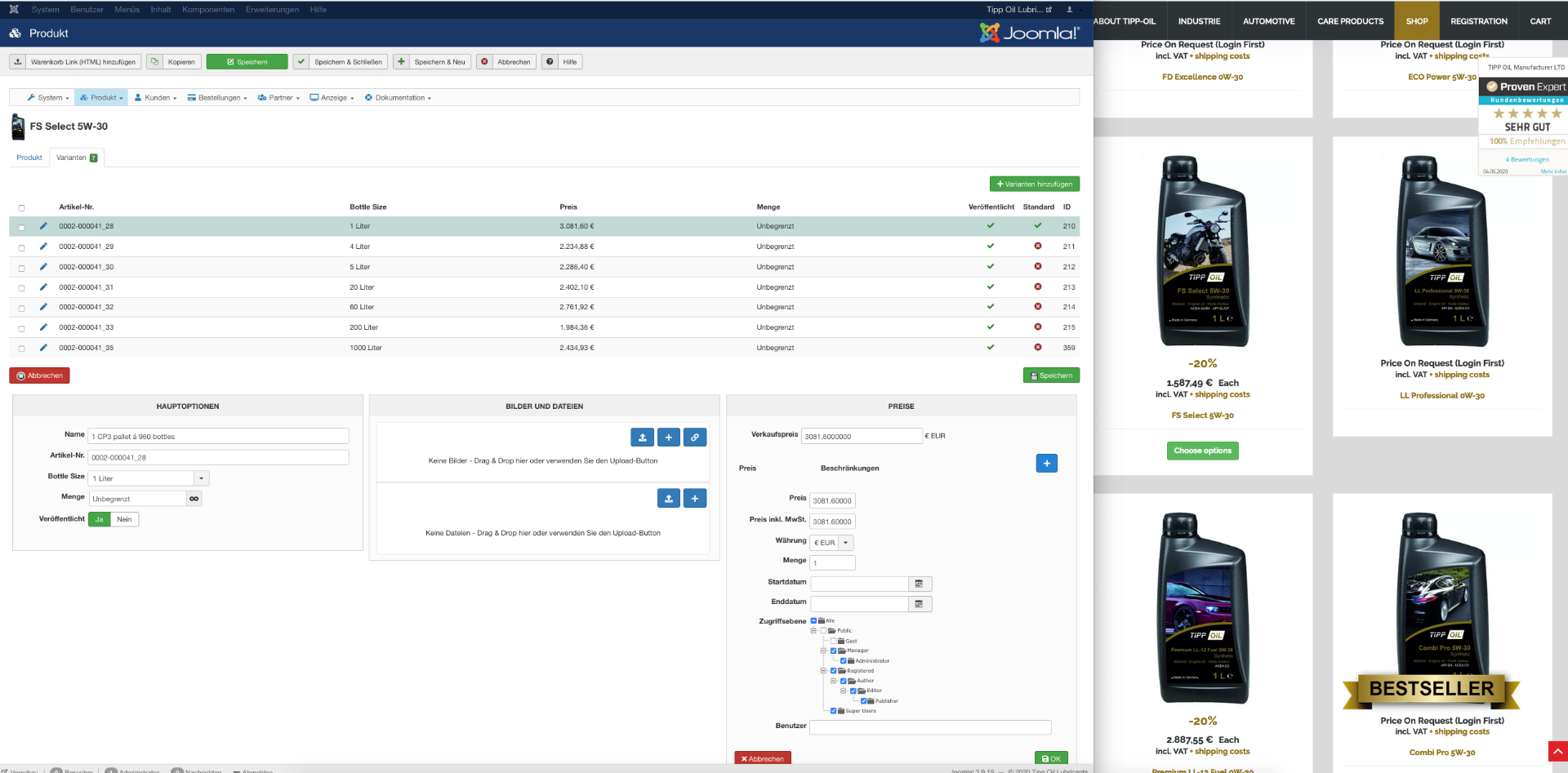The image size is (1568, 773).
Task: Set the 5 Liter variant as standard
Action: click(1038, 266)
